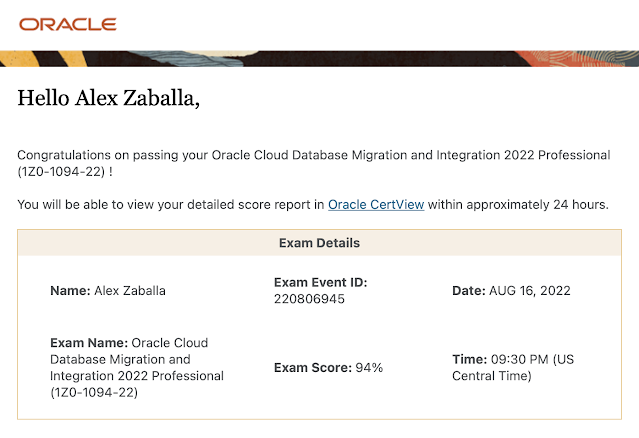Click the Name label in exam details
This screenshot has width=639, height=438.
(69, 291)
